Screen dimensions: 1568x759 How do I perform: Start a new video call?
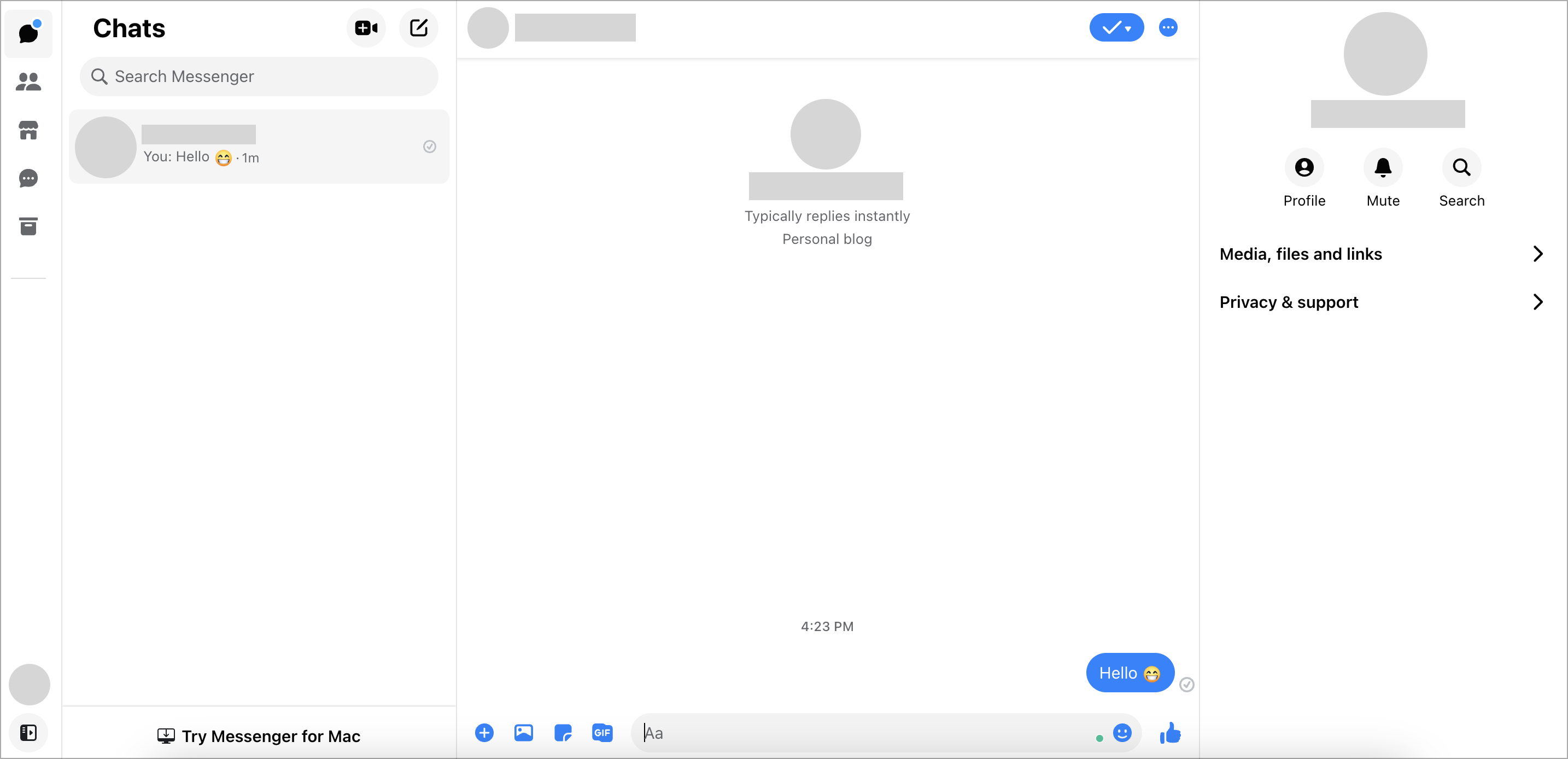pyautogui.click(x=366, y=27)
